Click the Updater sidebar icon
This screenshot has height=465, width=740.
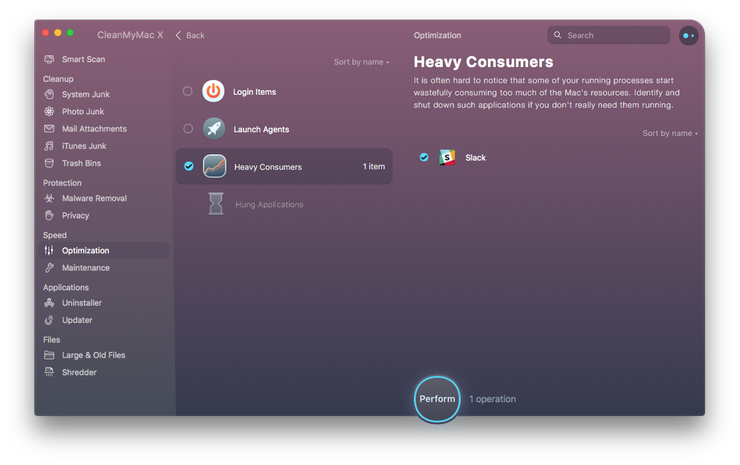(x=49, y=320)
